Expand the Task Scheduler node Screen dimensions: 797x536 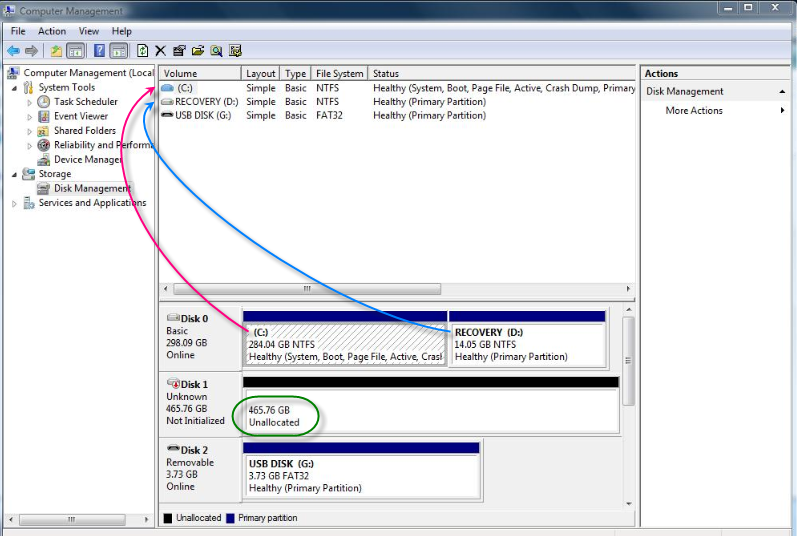coord(29,102)
